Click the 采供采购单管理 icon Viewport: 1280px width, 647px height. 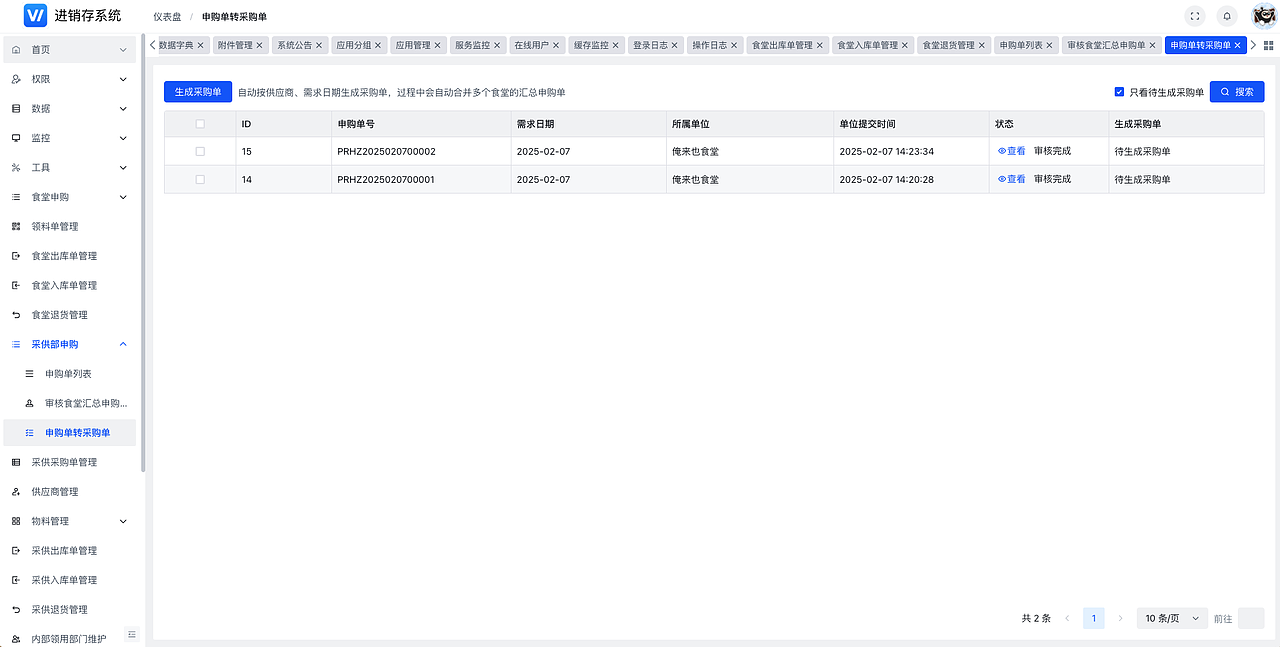click(16, 462)
